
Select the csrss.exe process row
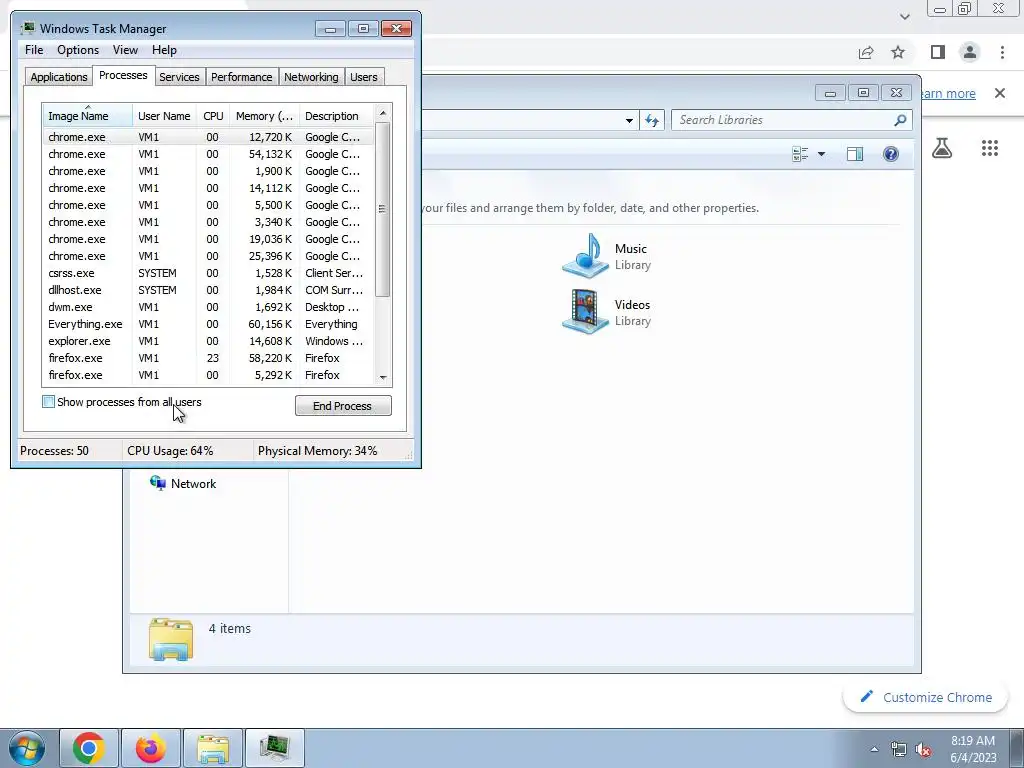[208, 273]
